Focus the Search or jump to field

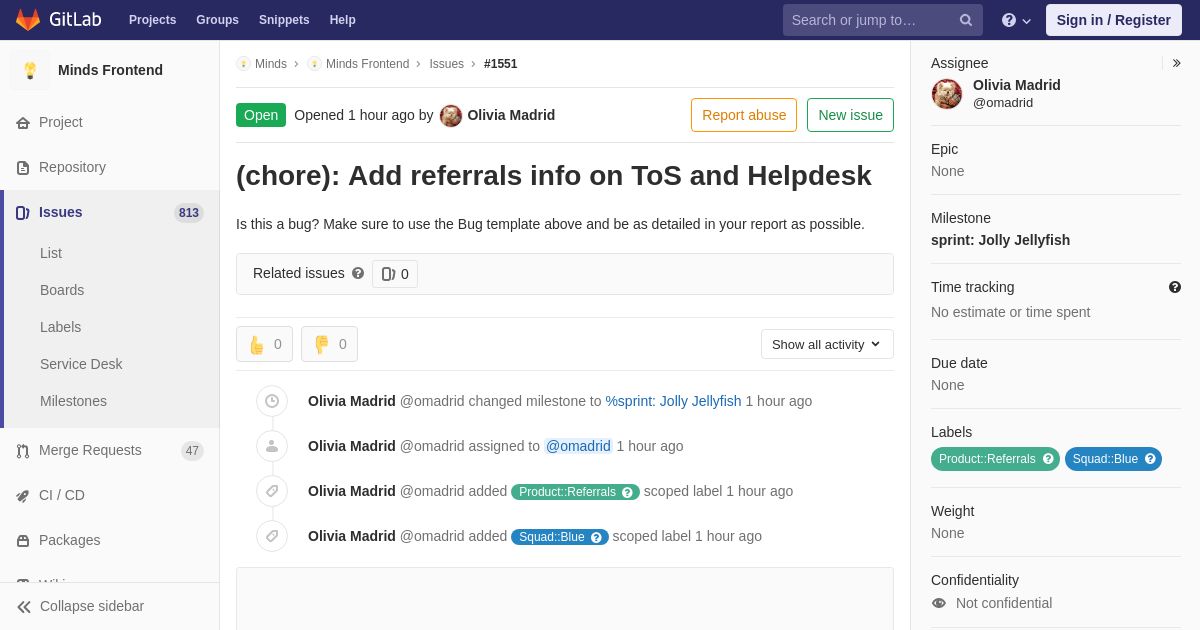(883, 20)
